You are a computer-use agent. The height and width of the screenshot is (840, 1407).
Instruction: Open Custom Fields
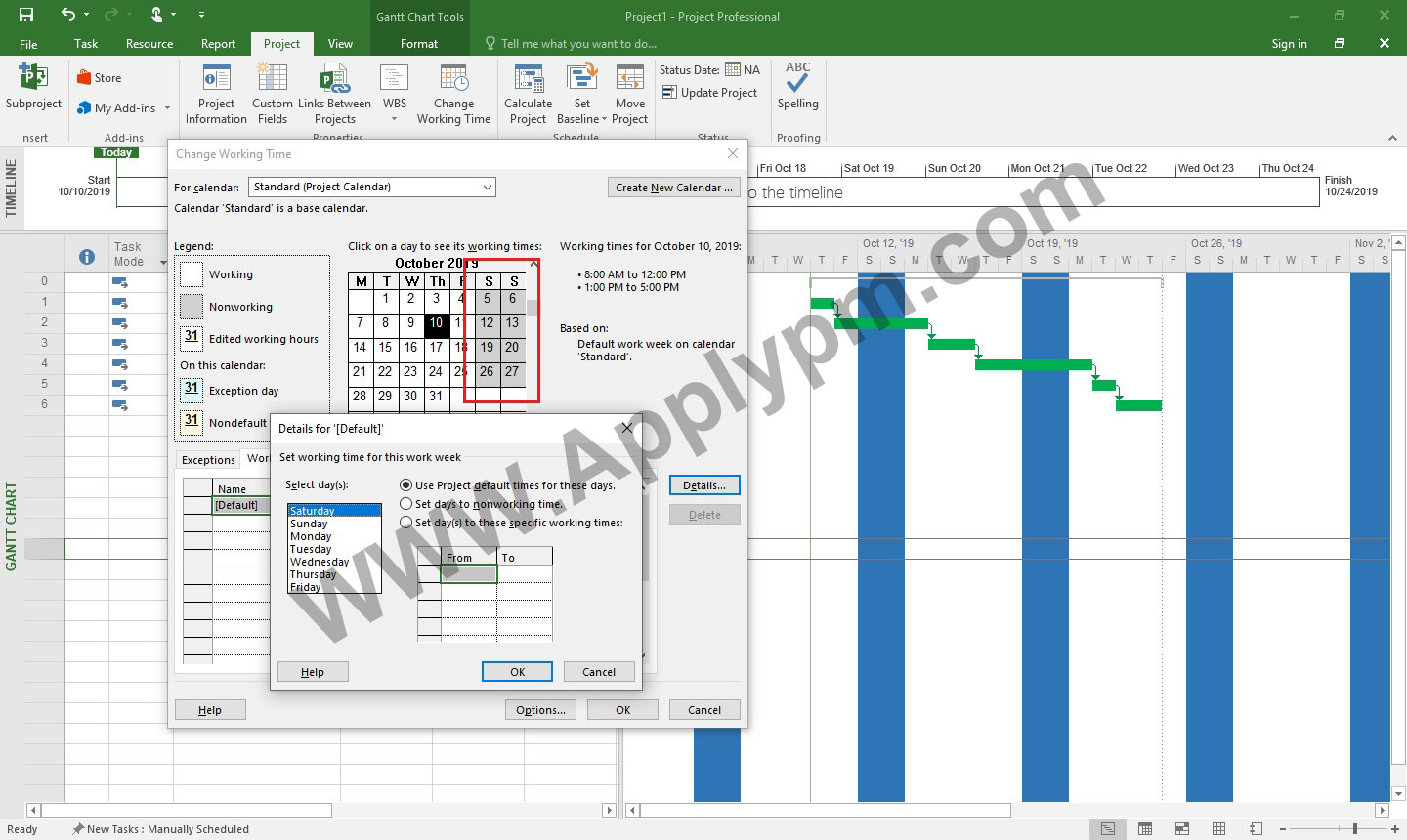pos(273,95)
